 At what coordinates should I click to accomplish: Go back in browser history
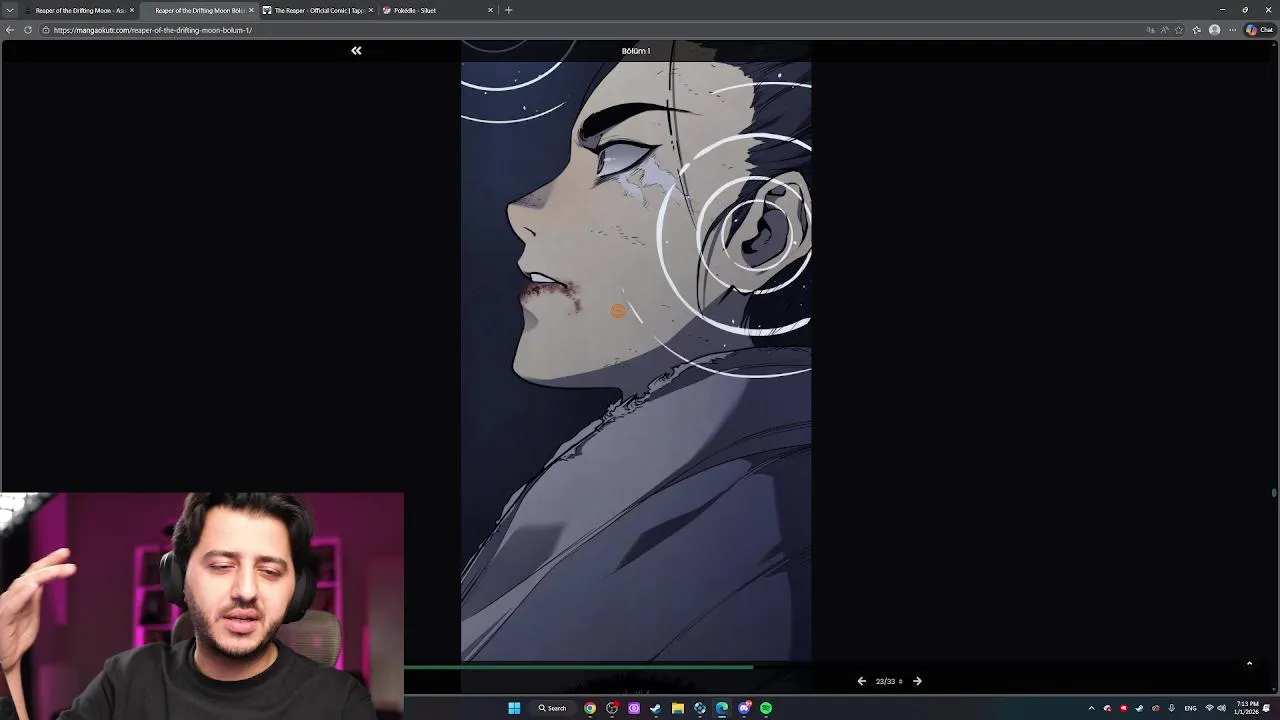point(10,30)
